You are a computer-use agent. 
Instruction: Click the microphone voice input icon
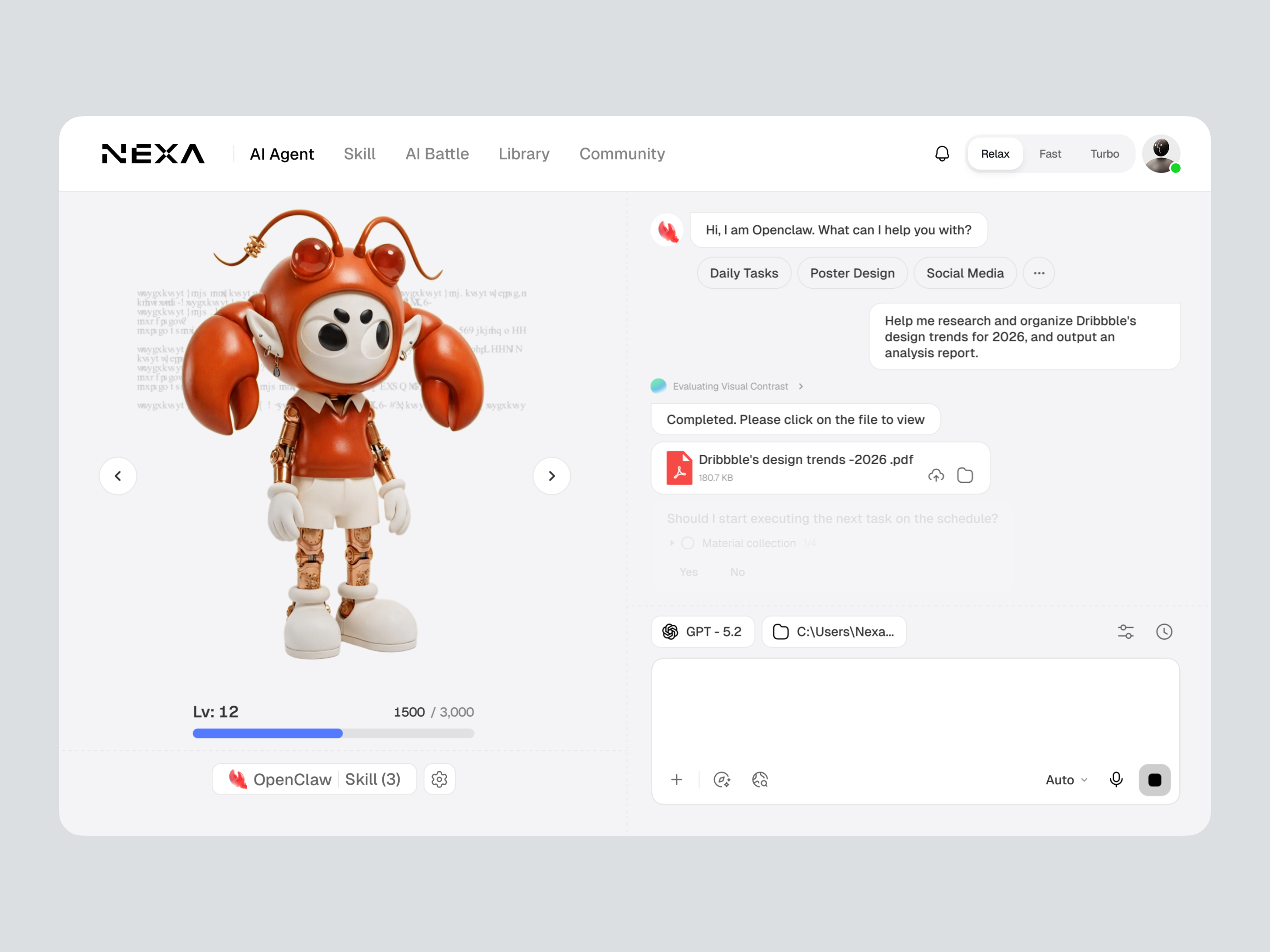1116,779
